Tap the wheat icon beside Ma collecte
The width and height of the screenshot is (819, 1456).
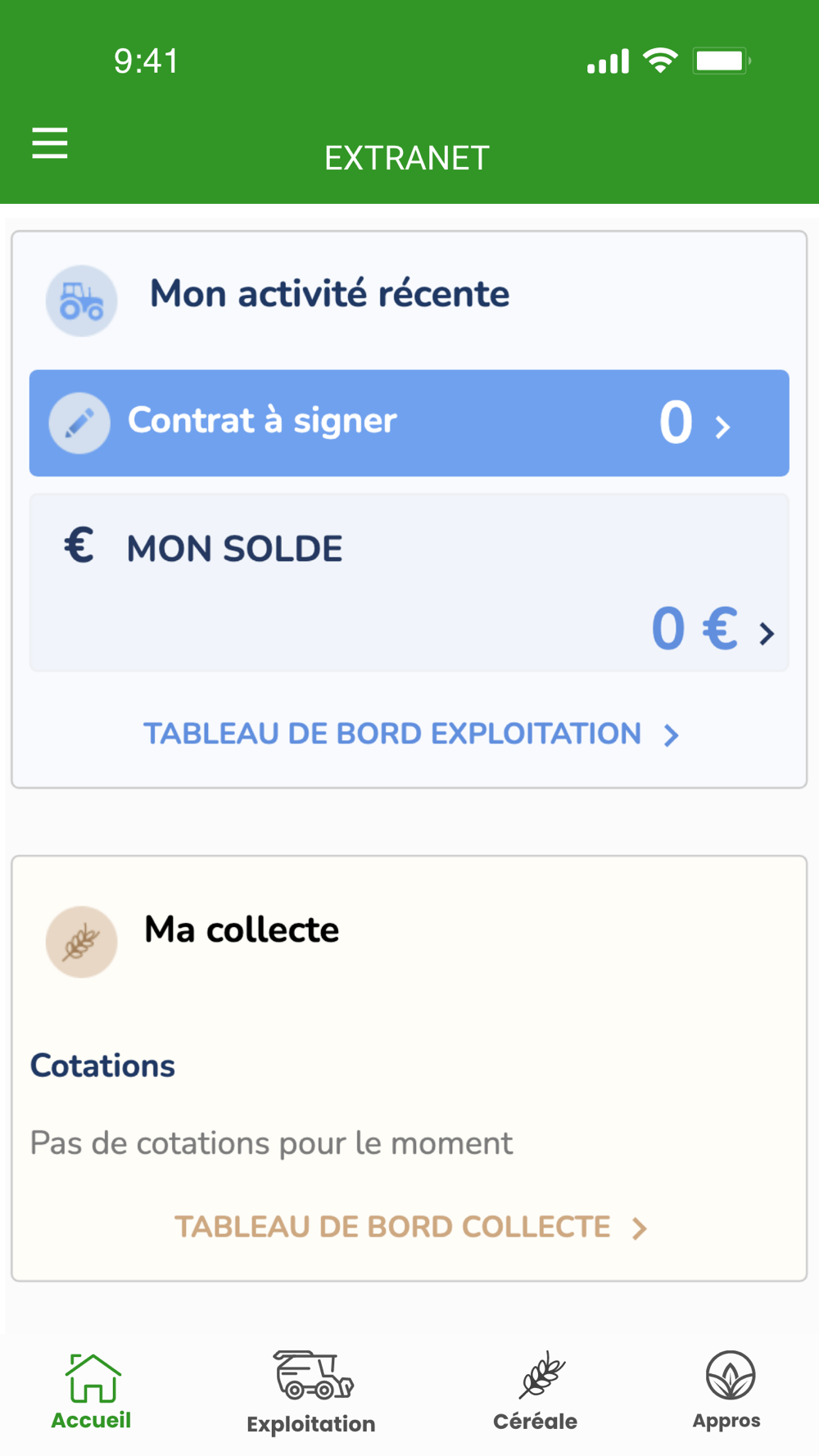pos(81,942)
